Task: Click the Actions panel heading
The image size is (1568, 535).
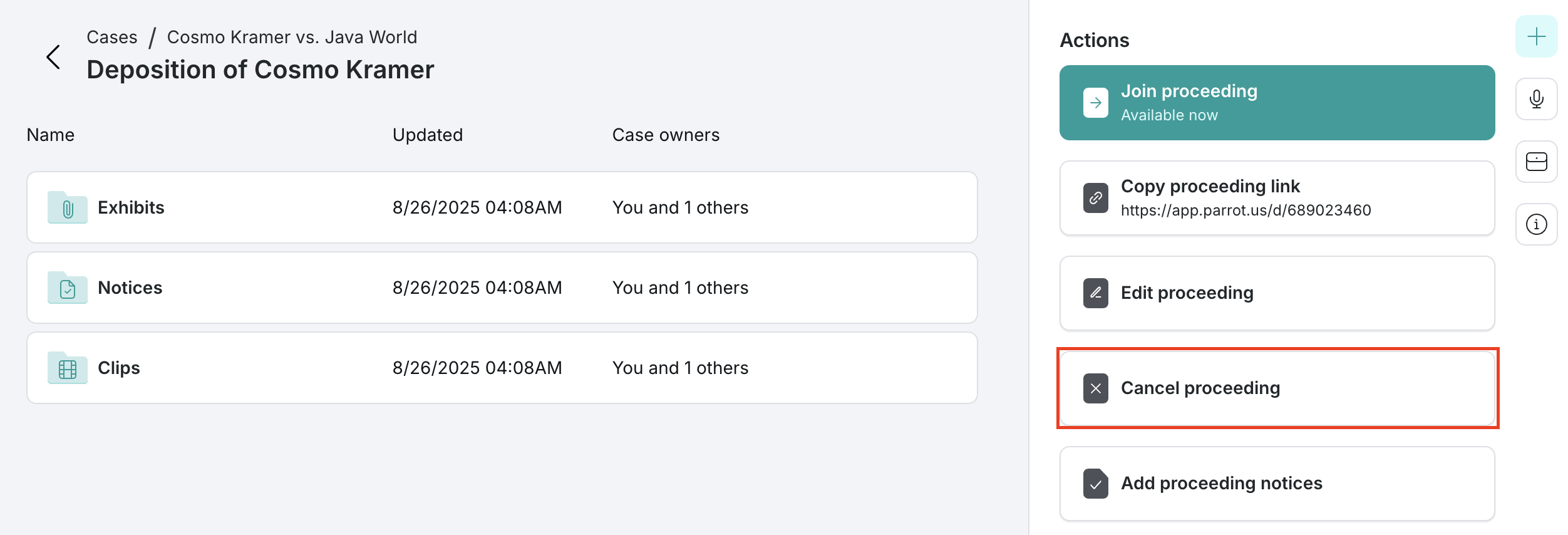Action: pos(1095,40)
